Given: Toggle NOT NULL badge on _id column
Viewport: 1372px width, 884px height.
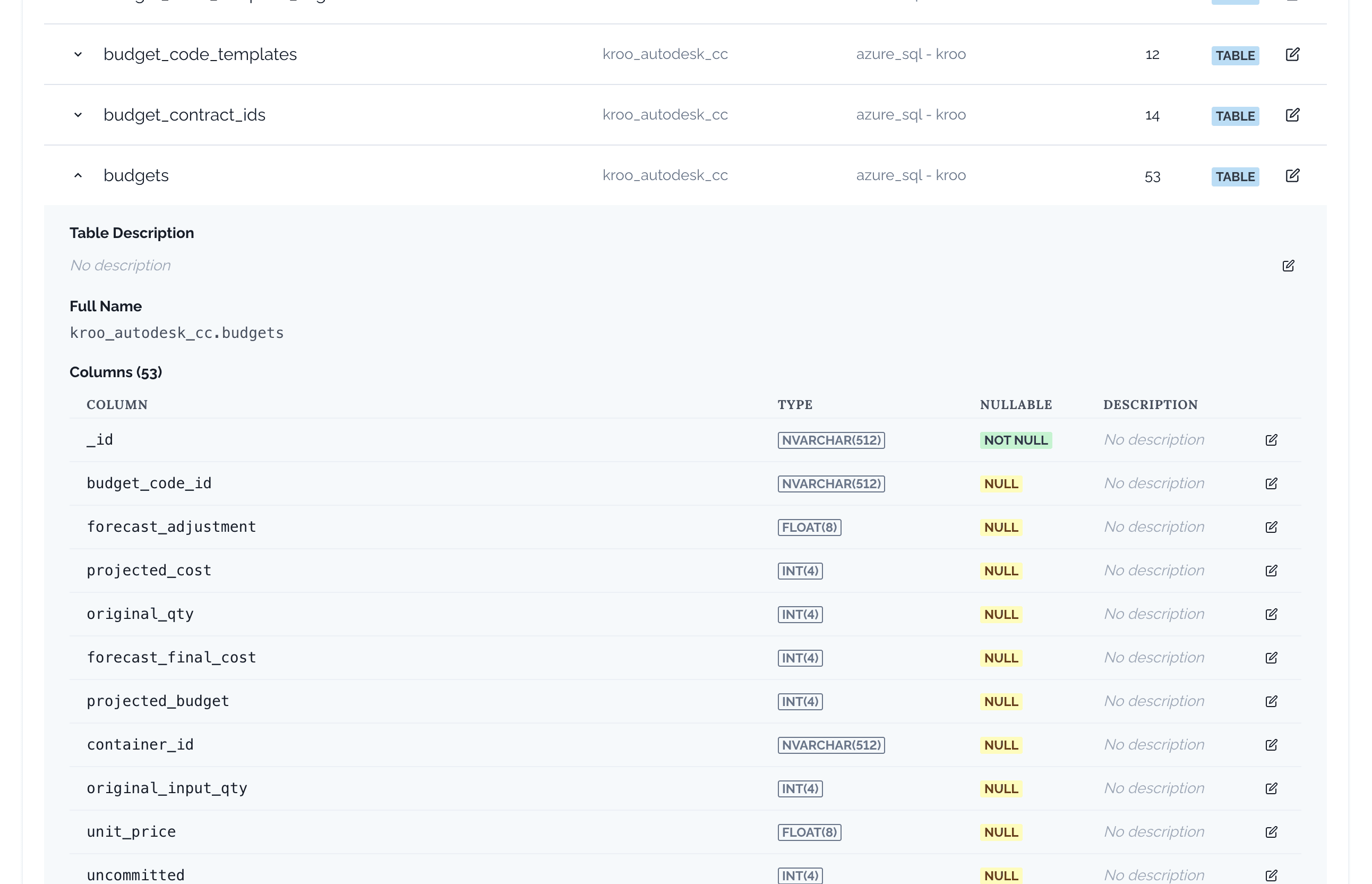Looking at the screenshot, I should [1015, 440].
